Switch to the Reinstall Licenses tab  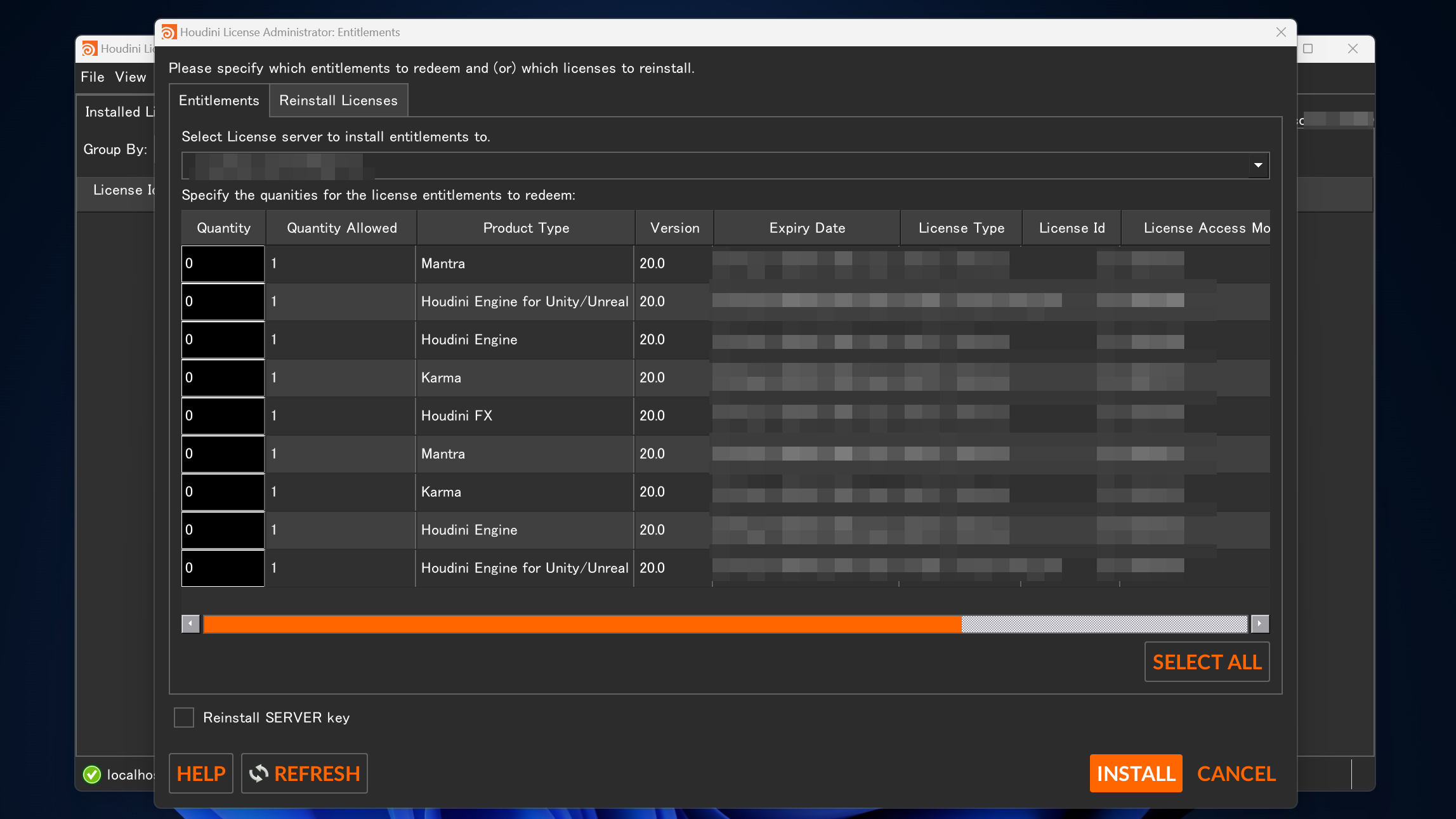pos(338,100)
